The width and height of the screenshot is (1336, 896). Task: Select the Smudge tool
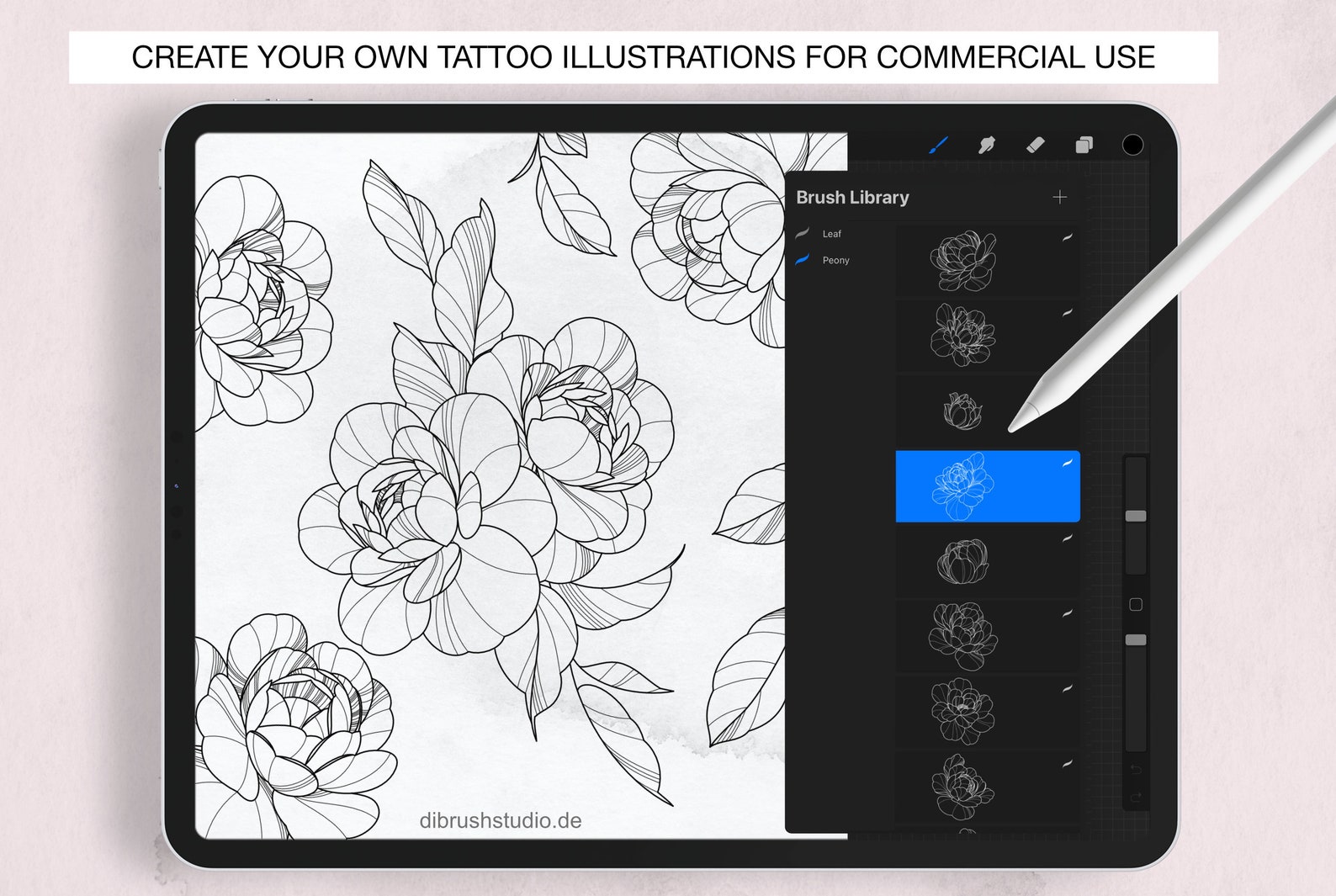point(987,146)
